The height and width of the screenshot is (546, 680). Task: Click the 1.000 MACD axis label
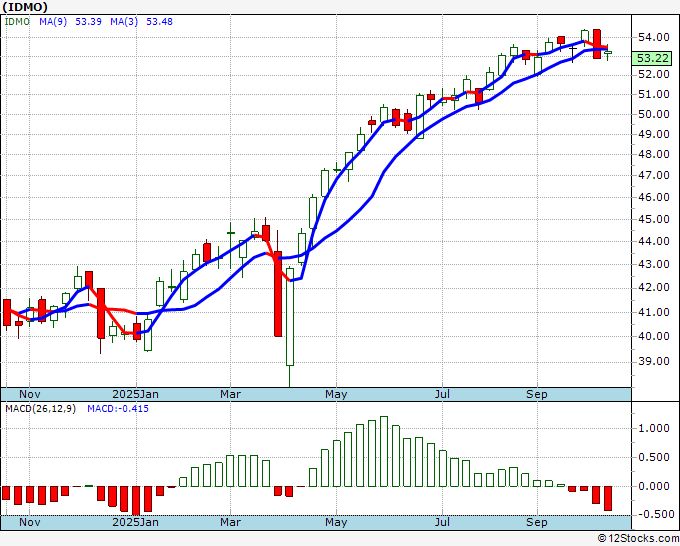(654, 428)
